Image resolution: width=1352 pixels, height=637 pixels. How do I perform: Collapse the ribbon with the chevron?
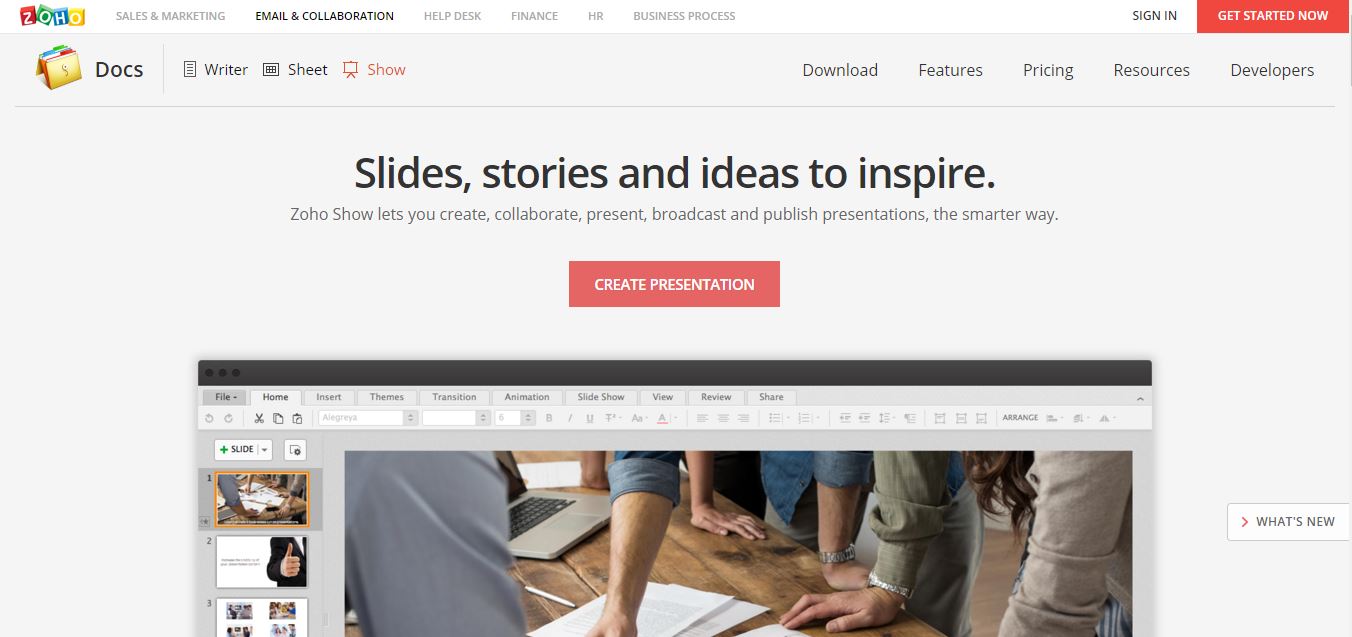[x=1140, y=399]
